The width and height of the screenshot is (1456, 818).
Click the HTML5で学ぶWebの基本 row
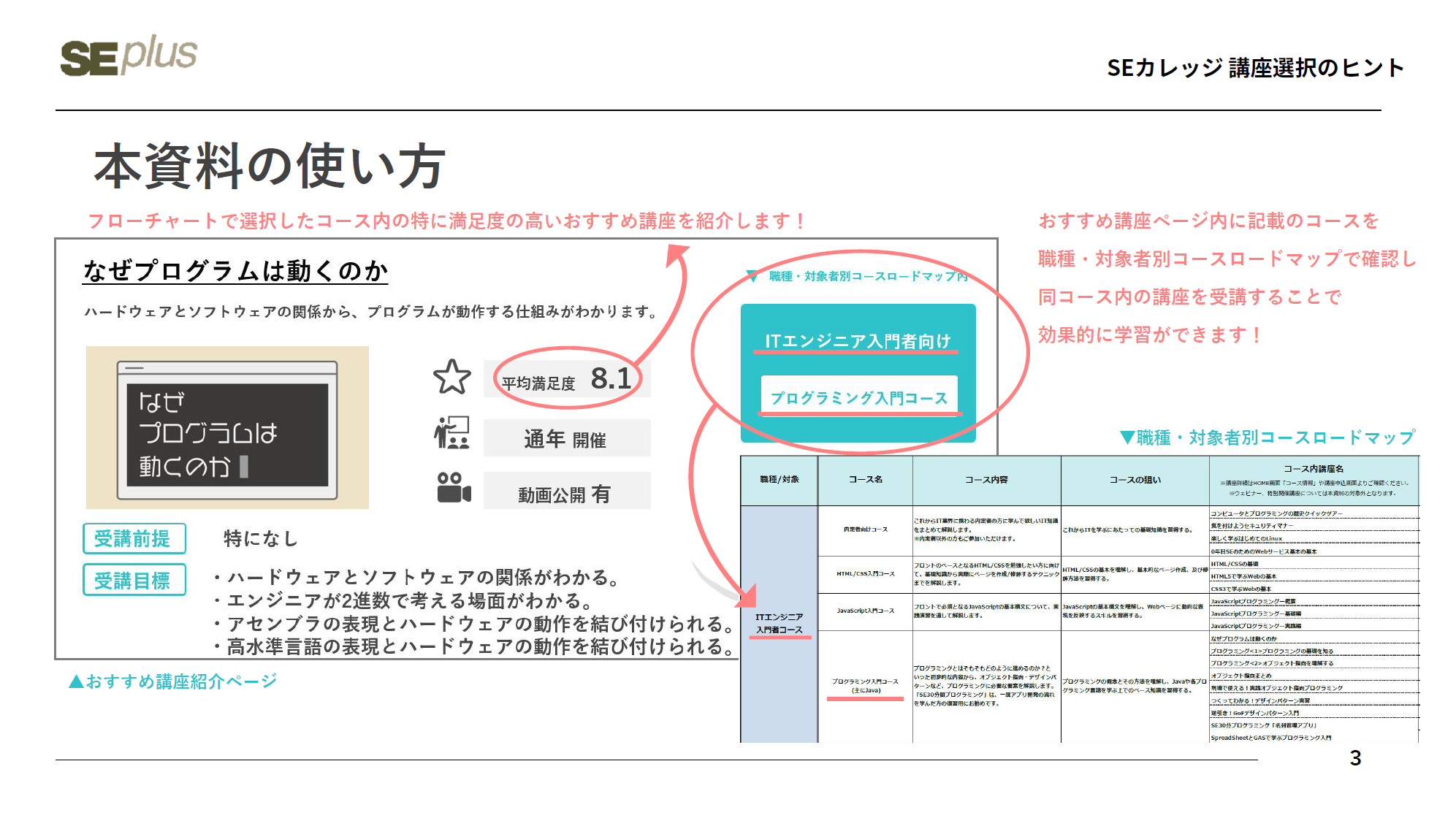click(x=1314, y=576)
